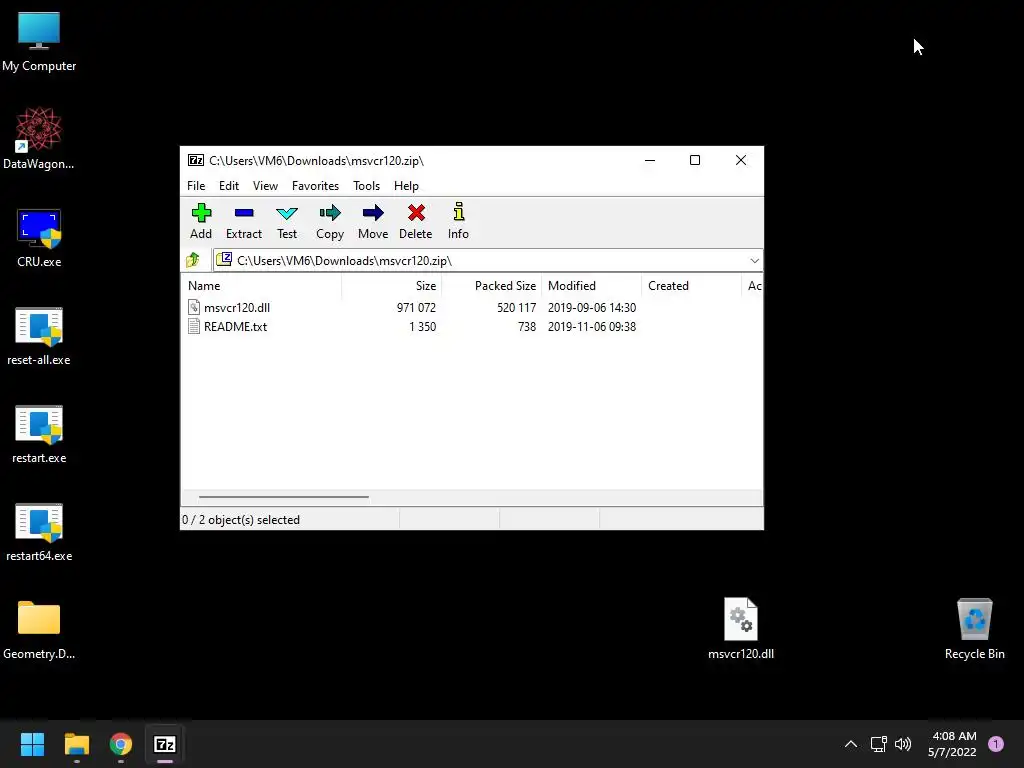Click the red Delete icon
The height and width of the screenshot is (768, 1024).
pyautogui.click(x=416, y=213)
